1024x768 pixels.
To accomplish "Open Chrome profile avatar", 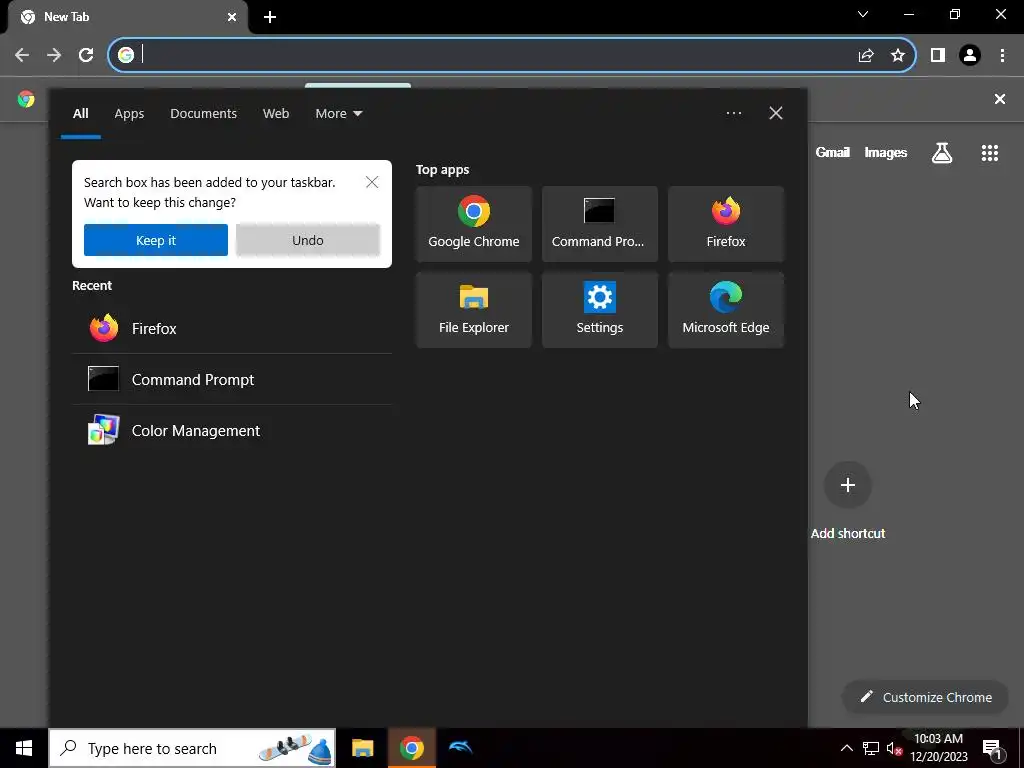I will pyautogui.click(x=970, y=56).
